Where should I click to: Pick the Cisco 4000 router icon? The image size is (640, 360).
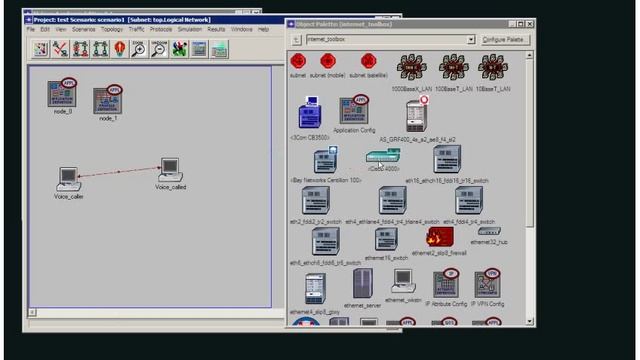(383, 156)
